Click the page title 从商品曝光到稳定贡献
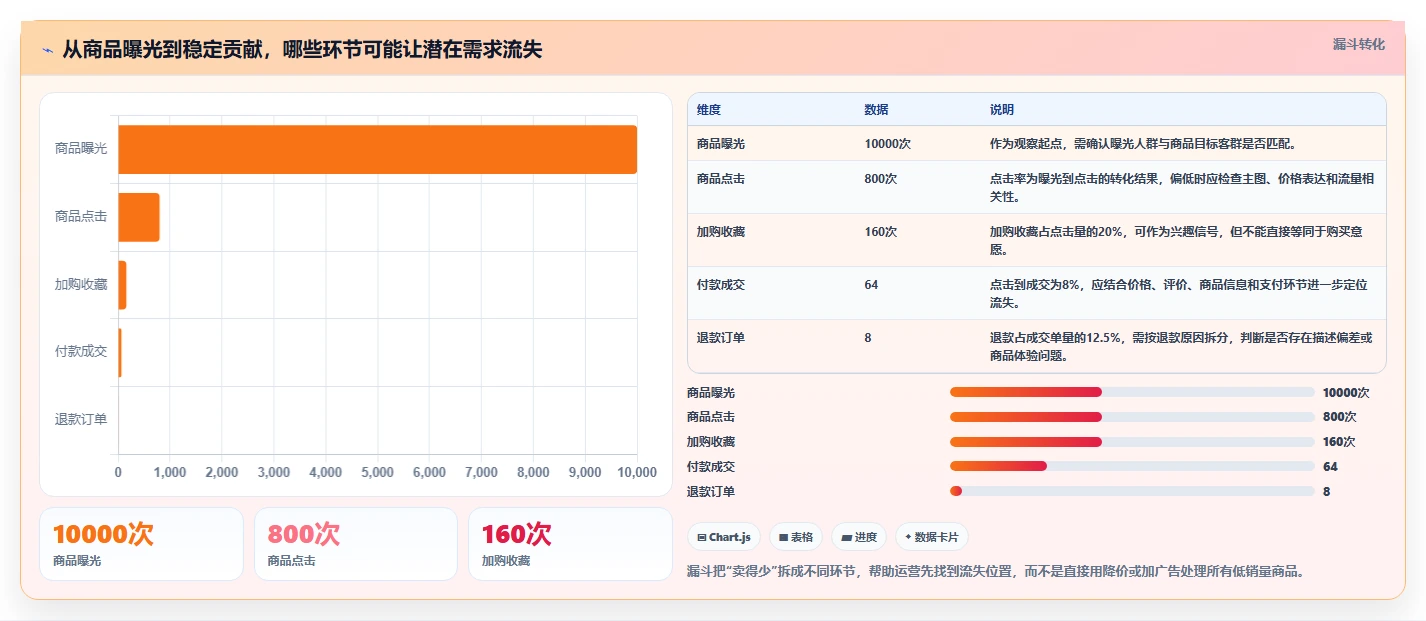The height and width of the screenshot is (621, 1426). pyautogui.click(x=302, y=49)
